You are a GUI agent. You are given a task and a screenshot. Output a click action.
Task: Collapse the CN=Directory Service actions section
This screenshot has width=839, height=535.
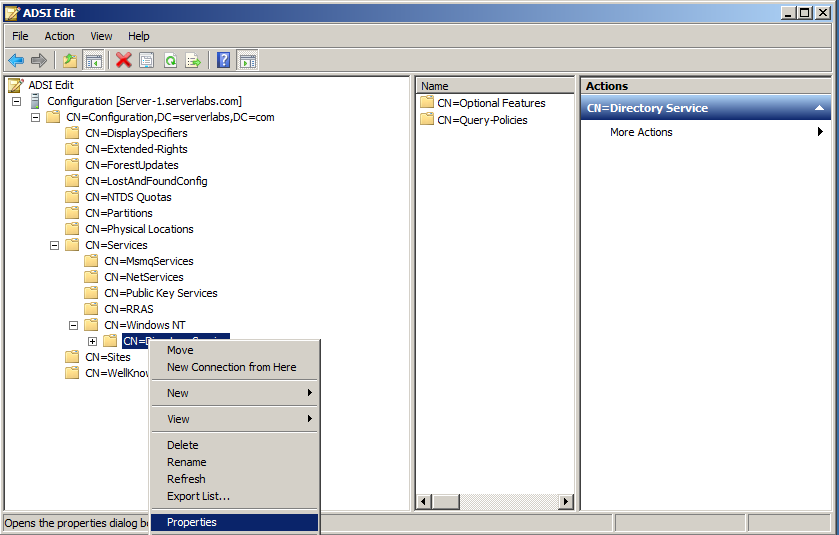click(x=819, y=108)
